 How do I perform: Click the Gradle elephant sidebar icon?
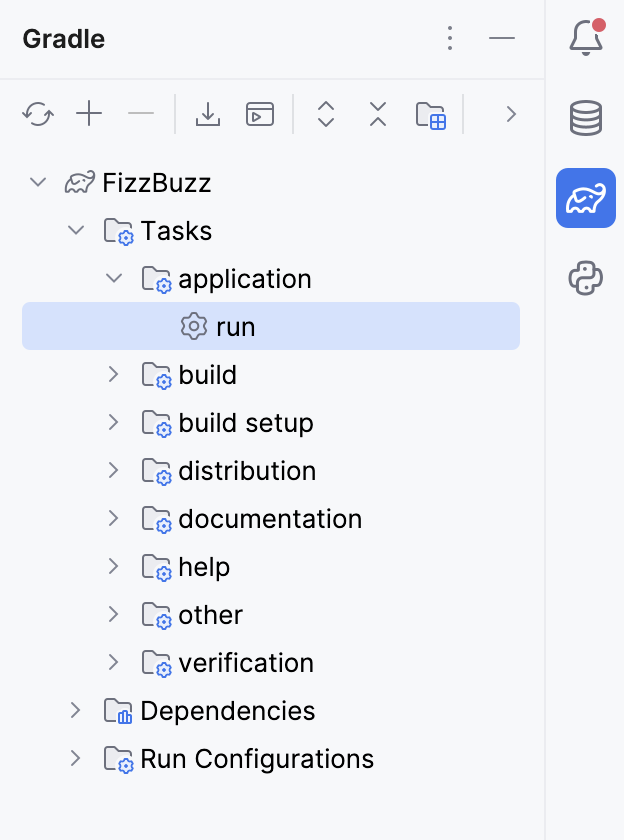coord(586,198)
